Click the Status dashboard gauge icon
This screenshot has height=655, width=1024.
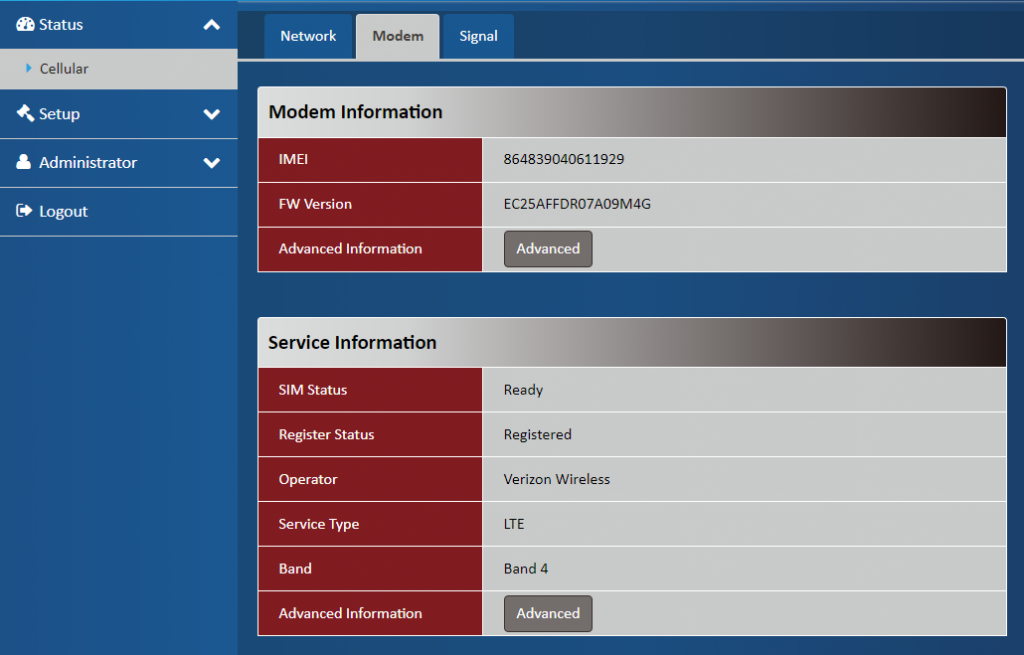point(25,24)
